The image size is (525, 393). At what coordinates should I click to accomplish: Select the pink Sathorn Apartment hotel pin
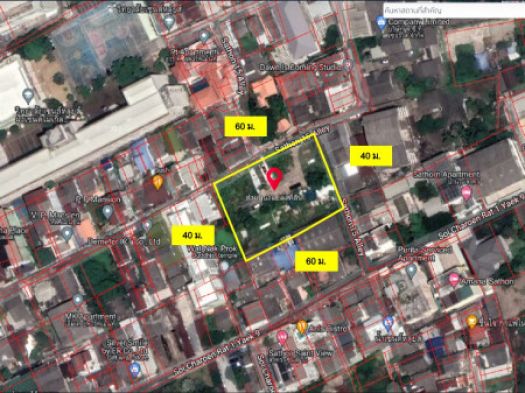tap(466, 193)
